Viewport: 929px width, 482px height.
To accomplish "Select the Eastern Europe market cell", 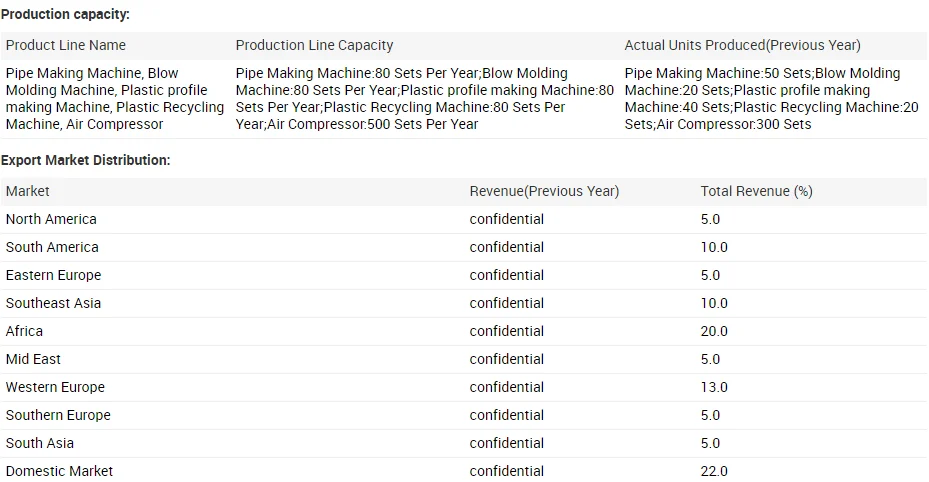I will (53, 275).
